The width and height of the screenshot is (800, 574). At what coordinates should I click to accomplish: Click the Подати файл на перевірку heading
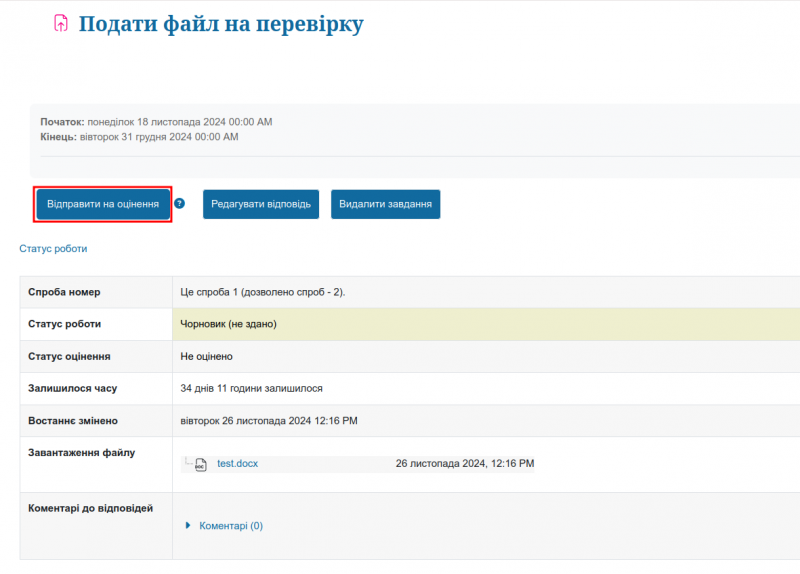[x=221, y=24]
